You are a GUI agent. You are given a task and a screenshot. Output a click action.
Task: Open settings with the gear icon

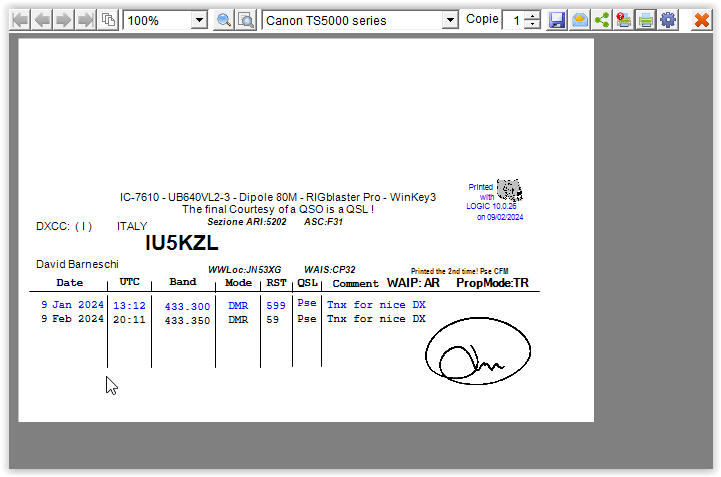(668, 20)
